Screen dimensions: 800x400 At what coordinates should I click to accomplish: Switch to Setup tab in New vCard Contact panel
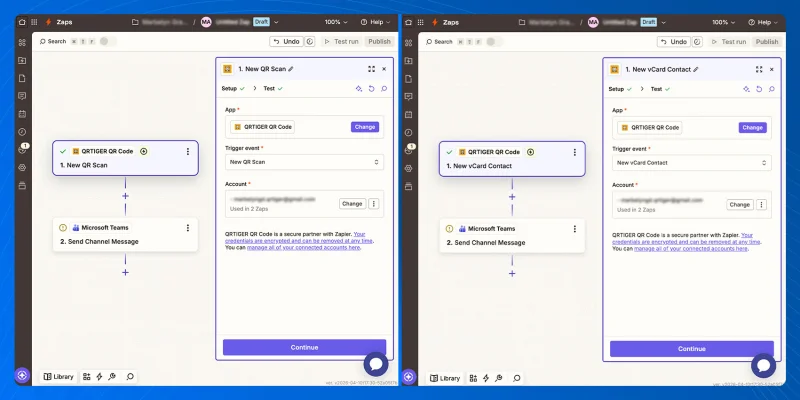(x=620, y=89)
